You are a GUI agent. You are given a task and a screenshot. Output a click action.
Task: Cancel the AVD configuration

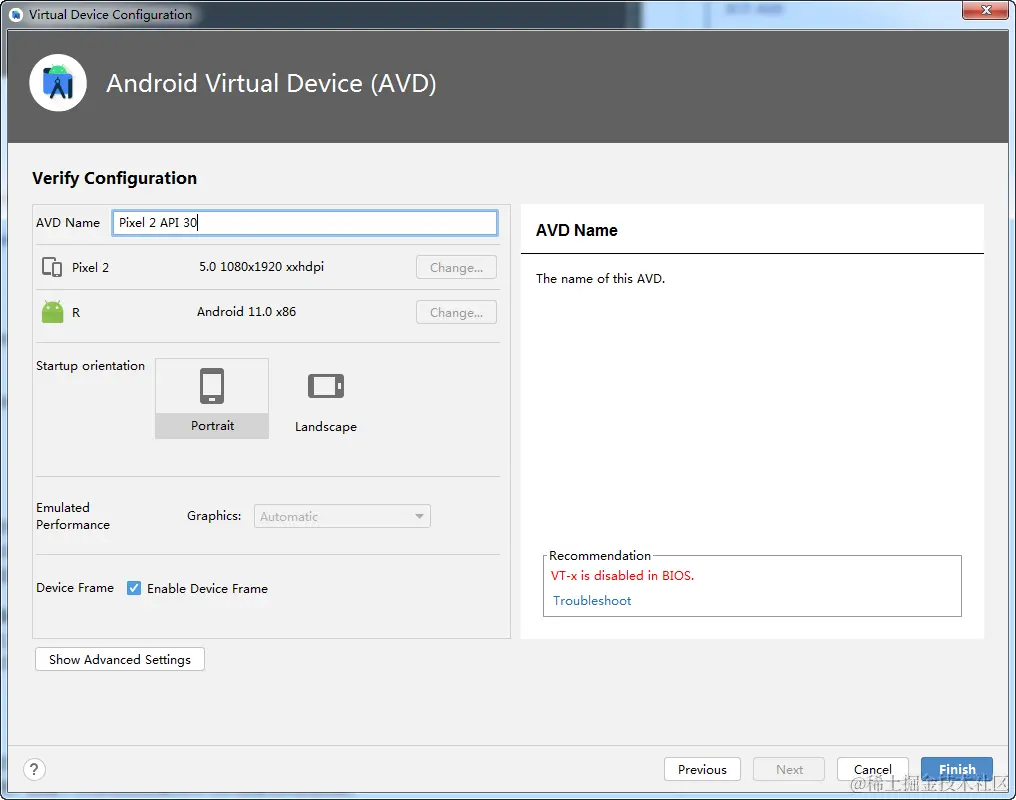873,770
